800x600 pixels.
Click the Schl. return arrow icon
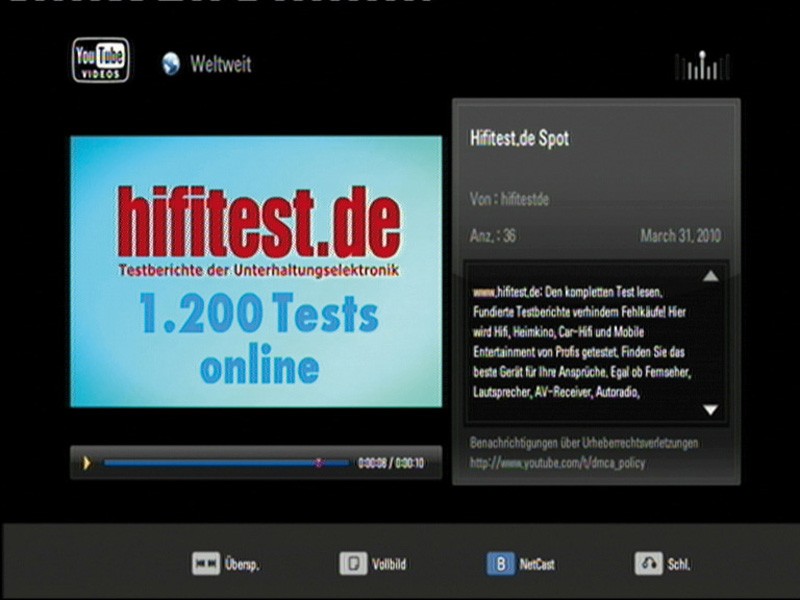[648, 563]
